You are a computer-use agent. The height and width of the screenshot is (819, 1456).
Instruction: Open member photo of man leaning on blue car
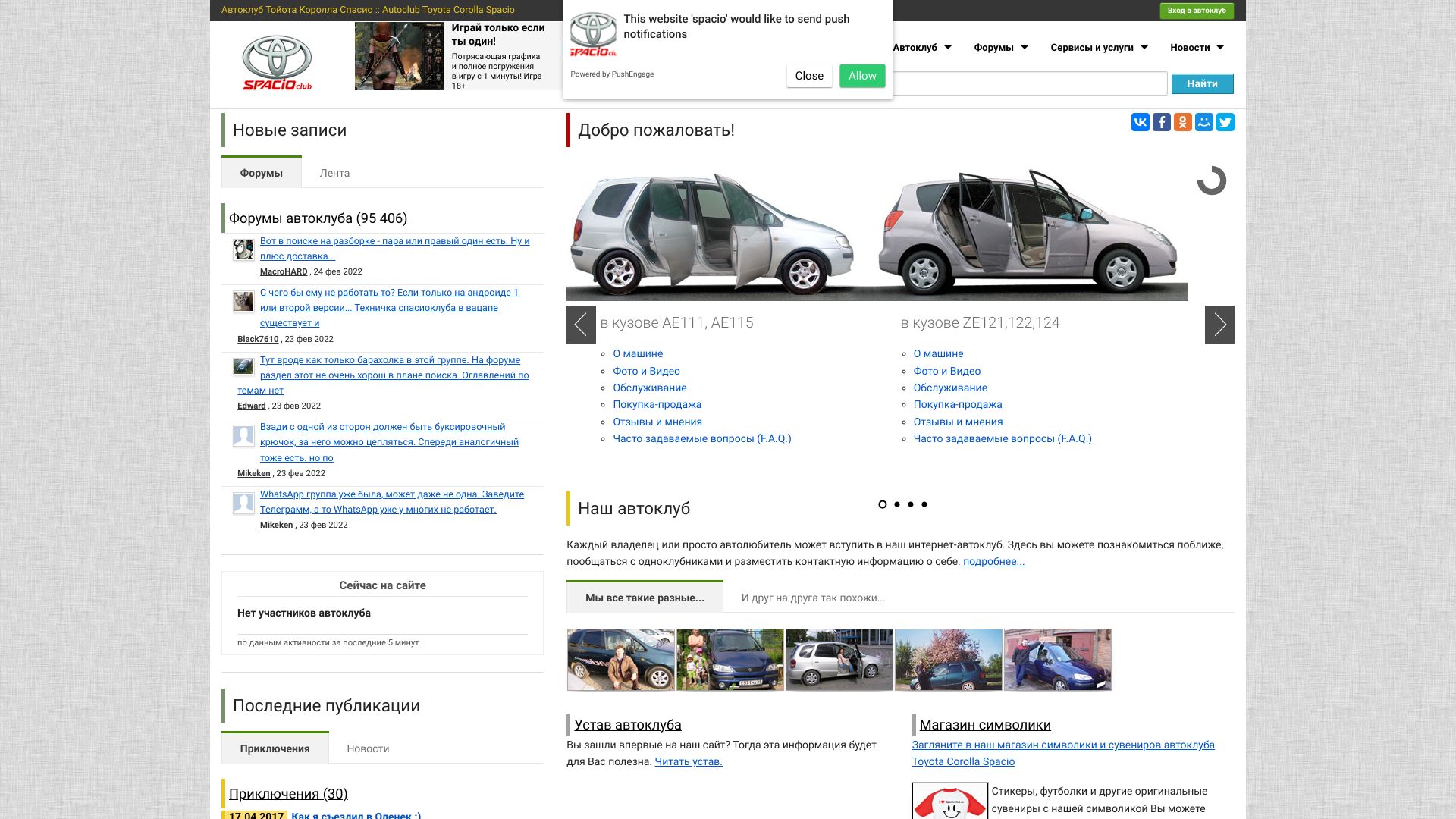tap(1058, 660)
